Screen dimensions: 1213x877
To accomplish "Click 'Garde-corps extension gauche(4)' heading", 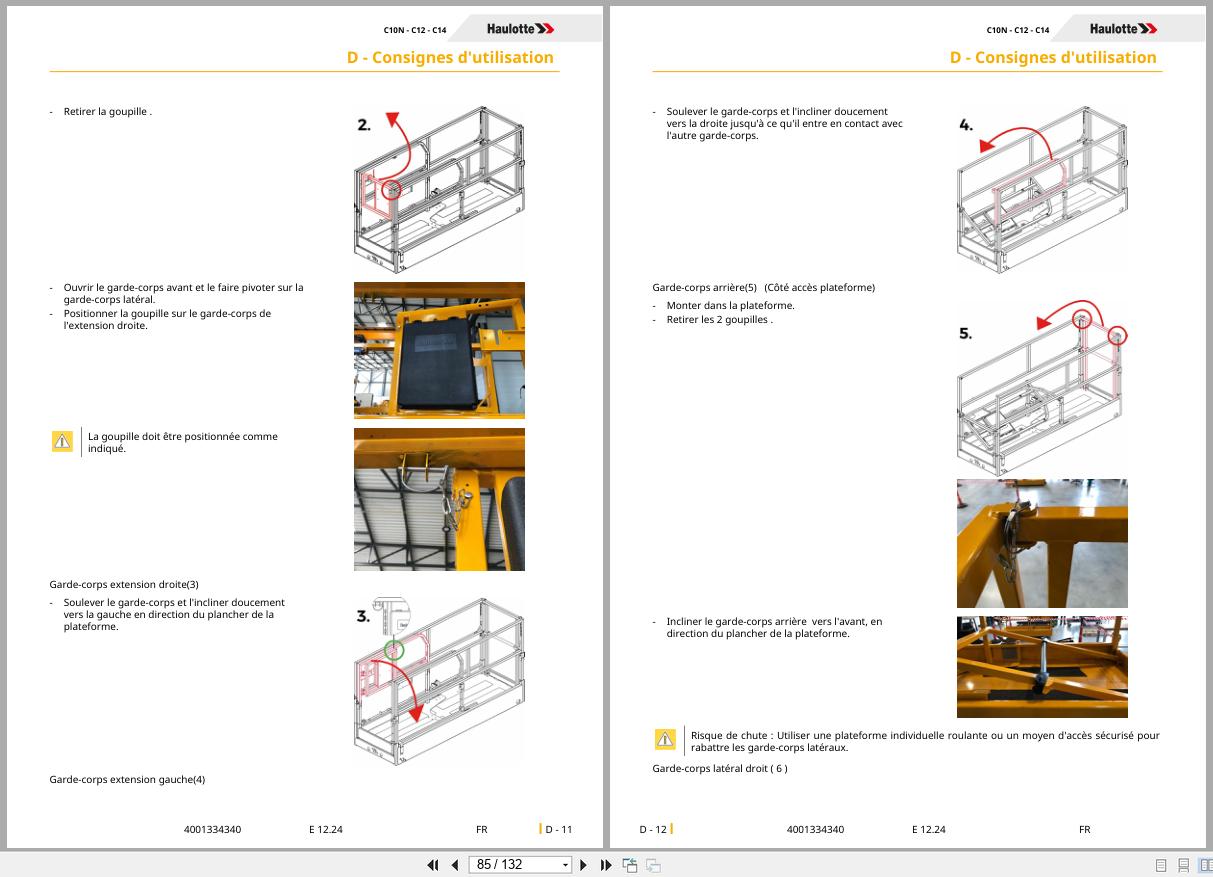I will (x=127, y=779).
